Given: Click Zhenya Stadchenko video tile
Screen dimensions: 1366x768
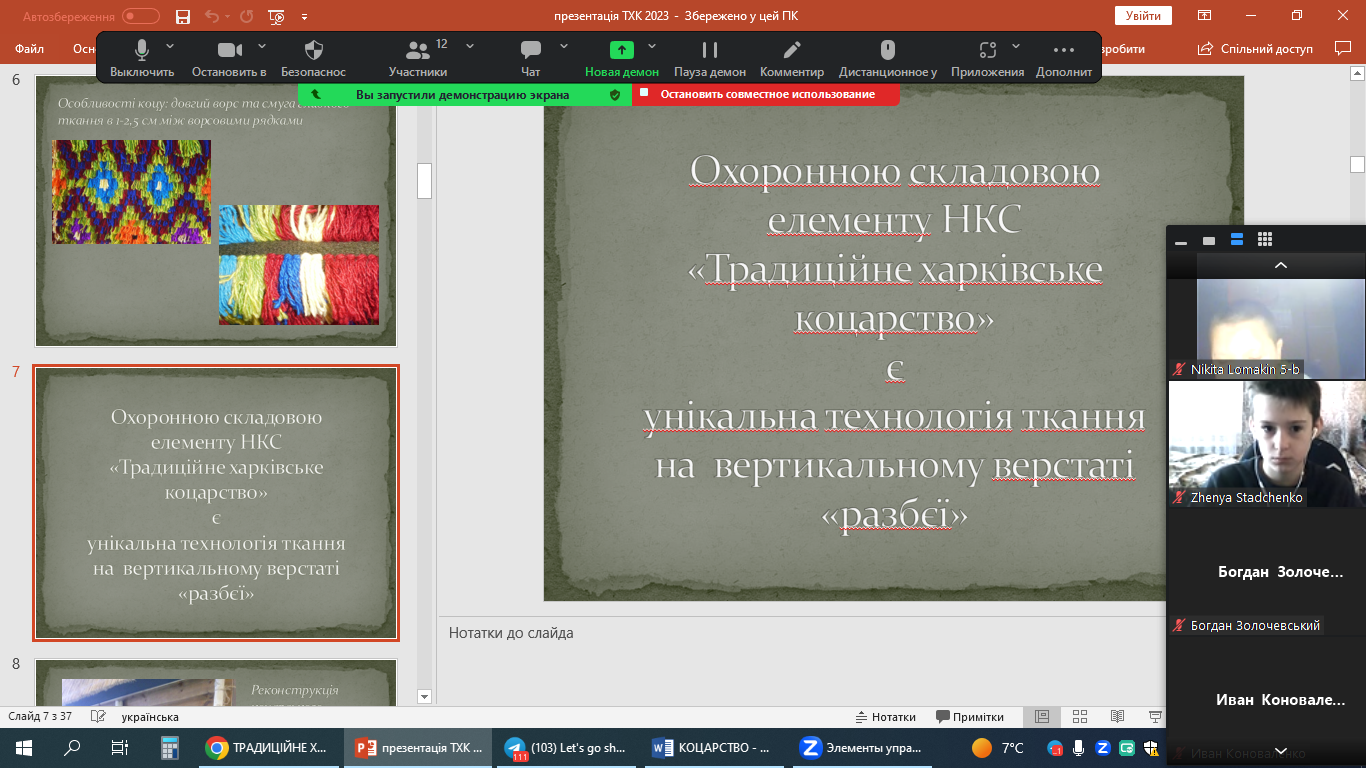Looking at the screenshot, I should click(1266, 444).
